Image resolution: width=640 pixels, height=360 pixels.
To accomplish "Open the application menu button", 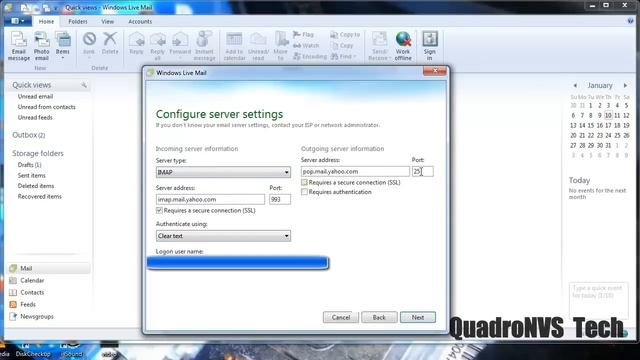I will point(18,21).
